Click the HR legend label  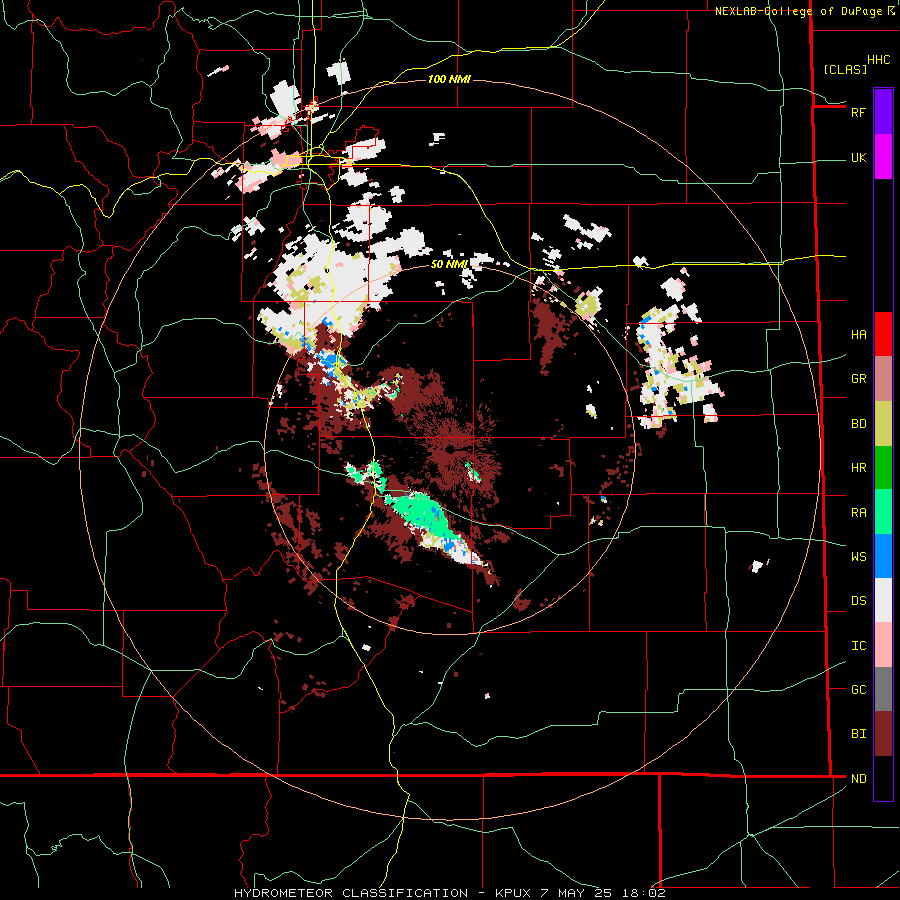tap(858, 468)
